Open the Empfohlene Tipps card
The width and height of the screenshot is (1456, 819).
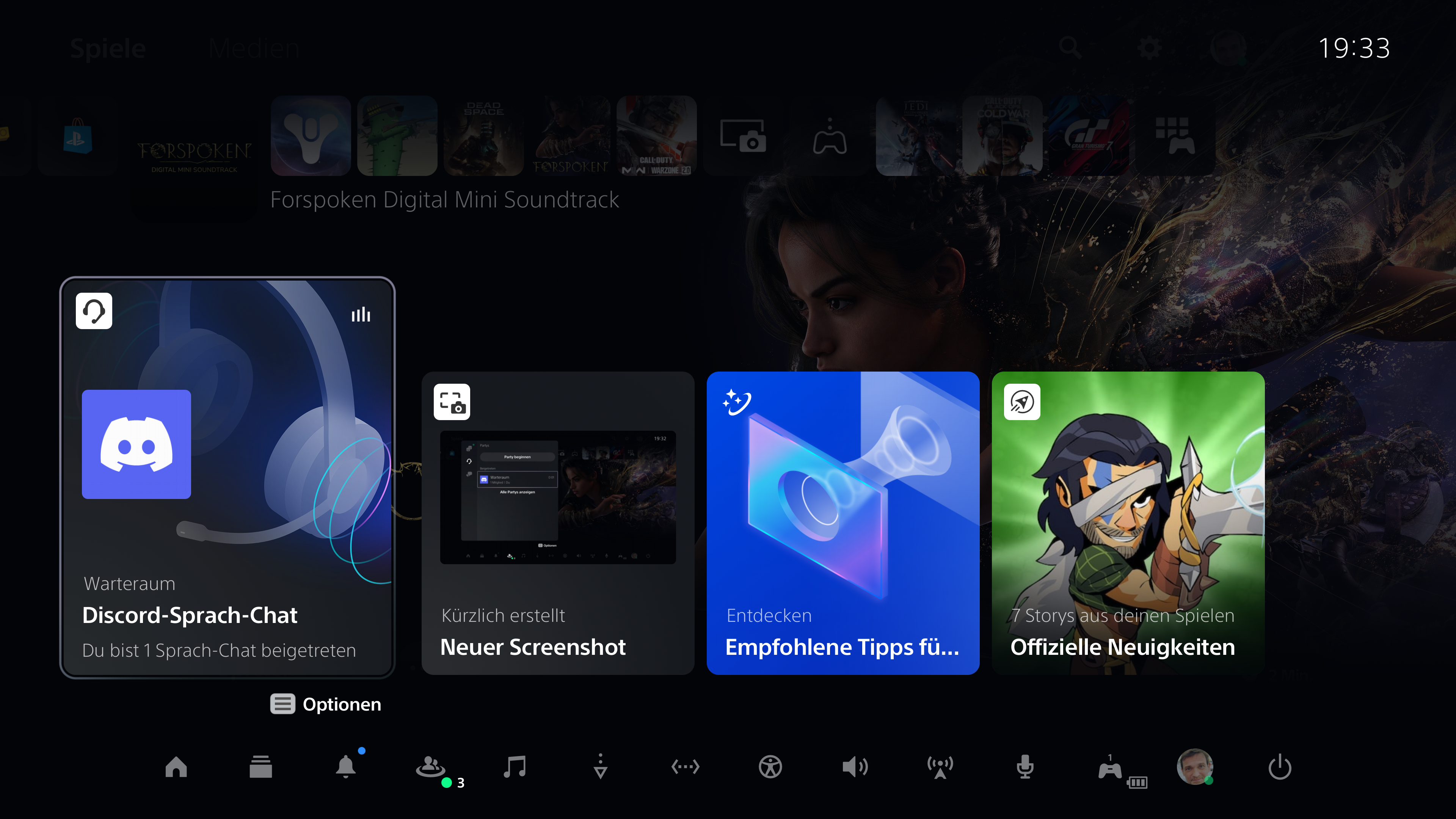[843, 523]
